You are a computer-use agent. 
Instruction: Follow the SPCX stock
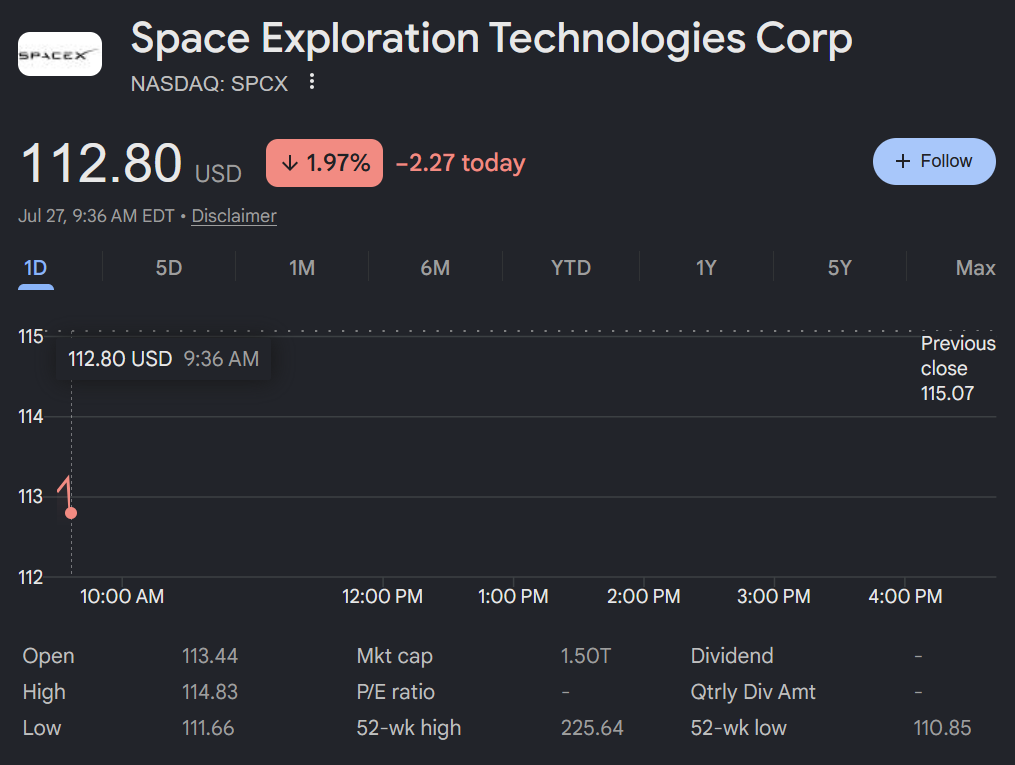pos(934,161)
